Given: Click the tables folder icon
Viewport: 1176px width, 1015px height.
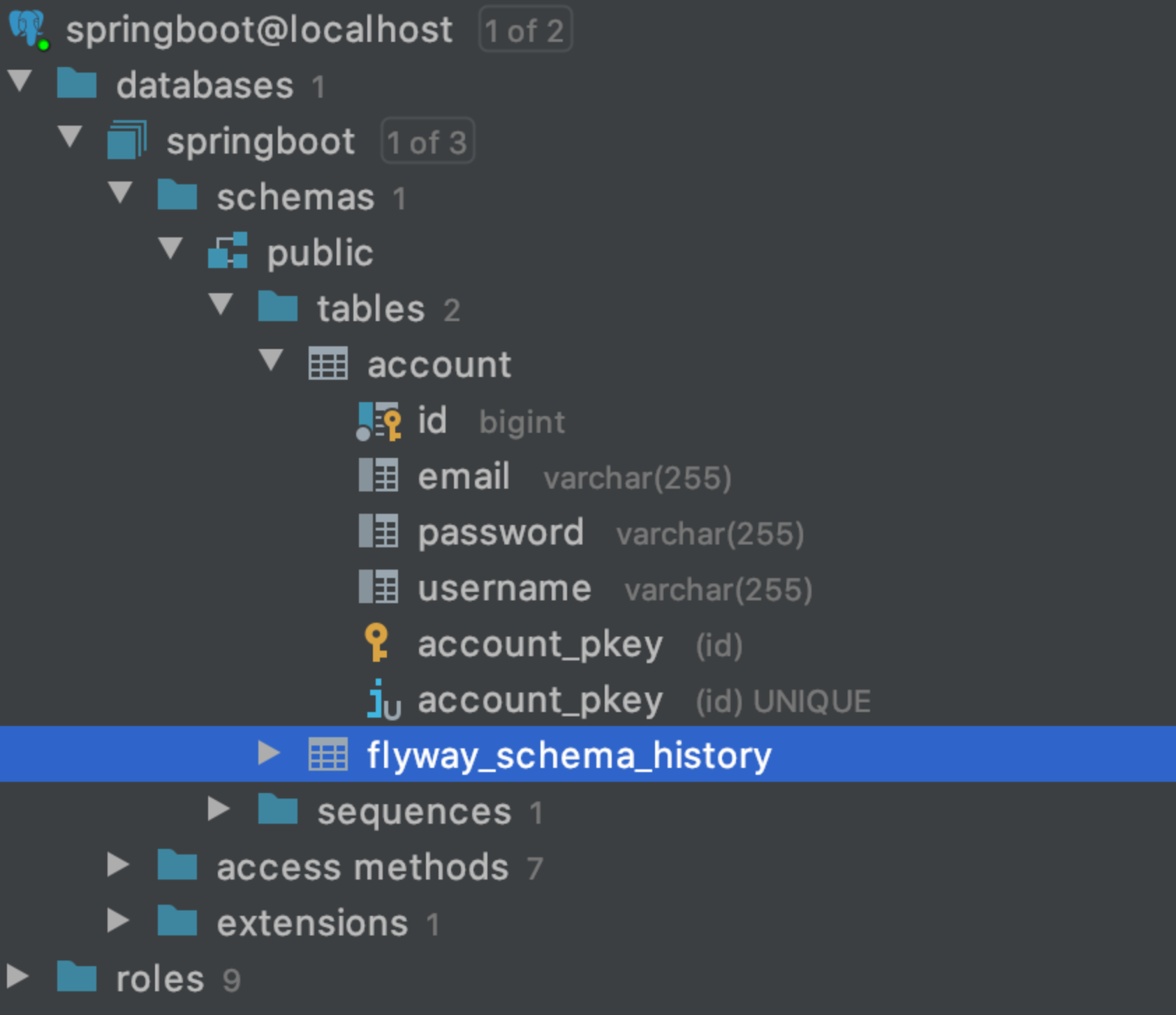Looking at the screenshot, I should point(278,308).
